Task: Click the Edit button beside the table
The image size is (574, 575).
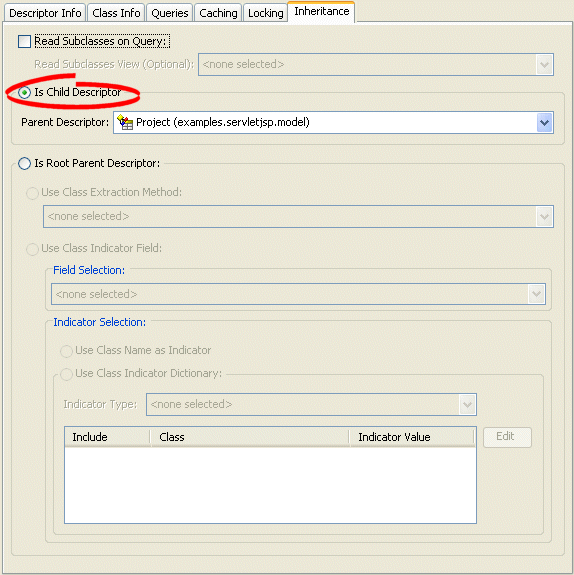Action: [x=507, y=437]
